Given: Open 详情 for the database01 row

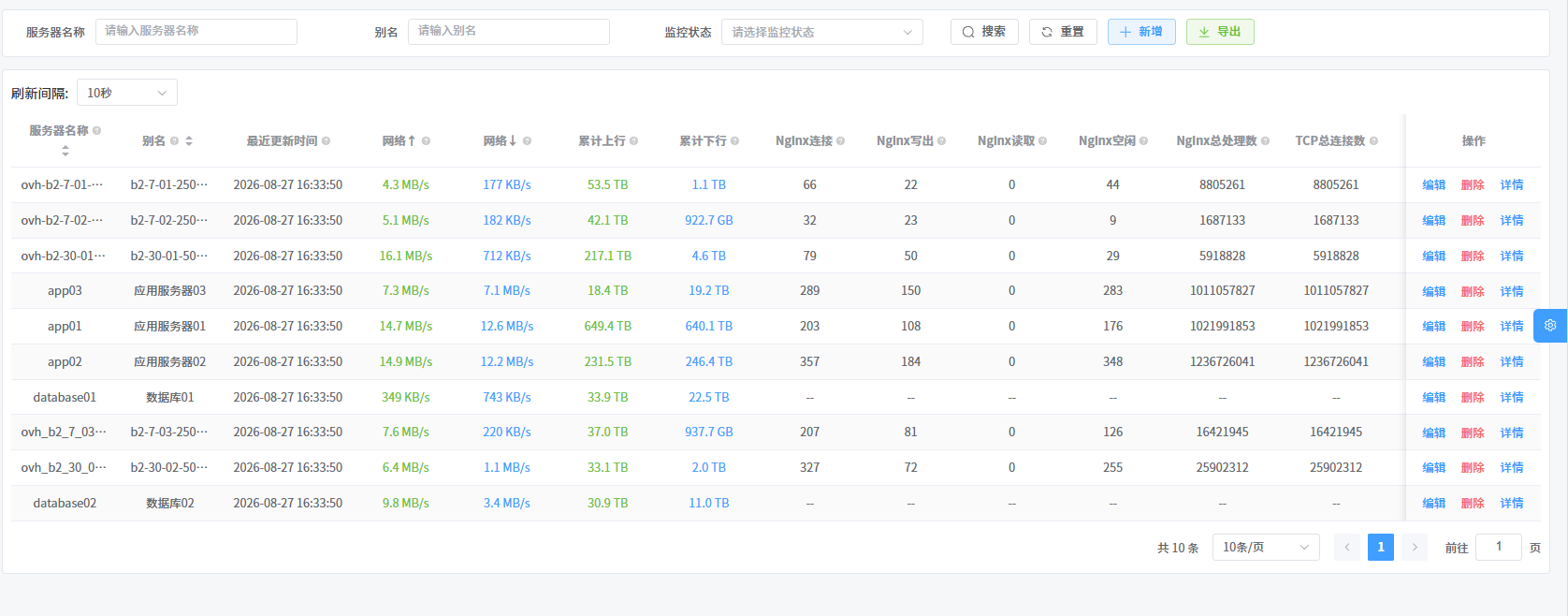Looking at the screenshot, I should 1512,398.
